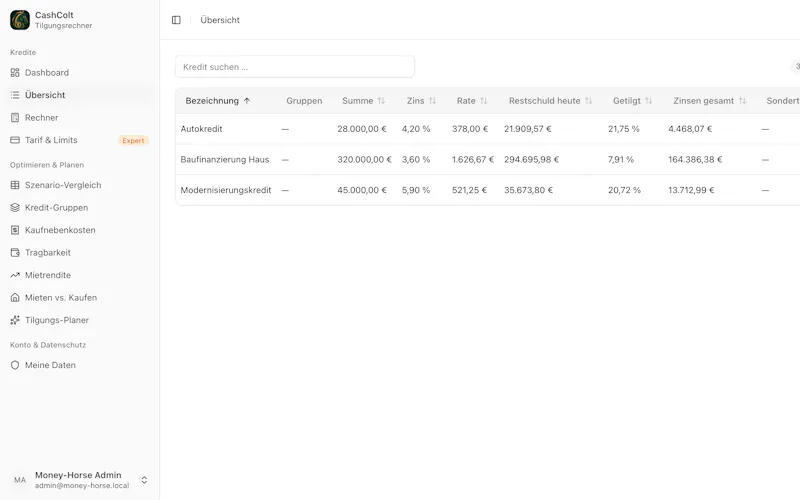The image size is (800, 500).
Task: Click the MA avatar
Action: pos(20,480)
